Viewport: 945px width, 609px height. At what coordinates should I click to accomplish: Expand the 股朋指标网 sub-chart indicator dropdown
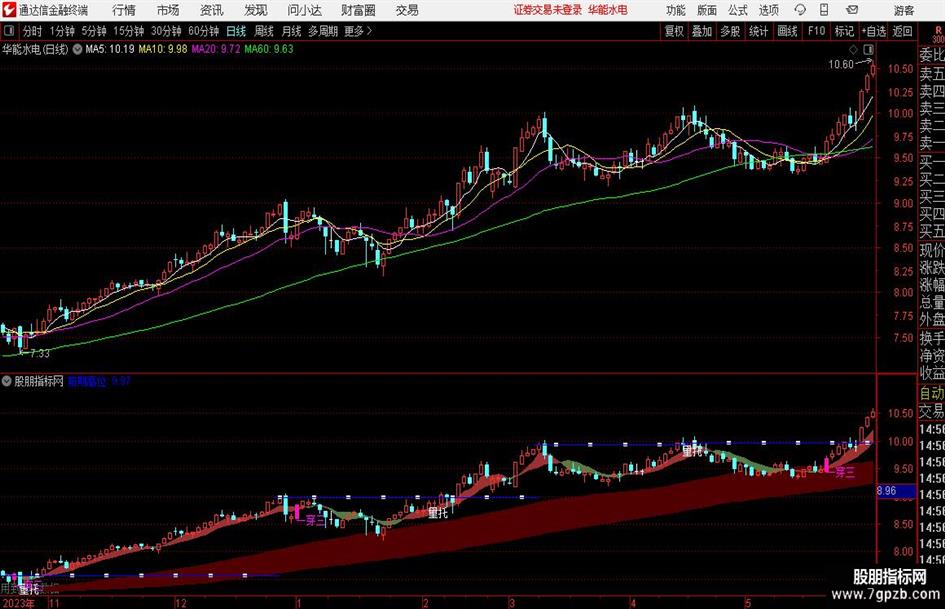(x=7, y=381)
